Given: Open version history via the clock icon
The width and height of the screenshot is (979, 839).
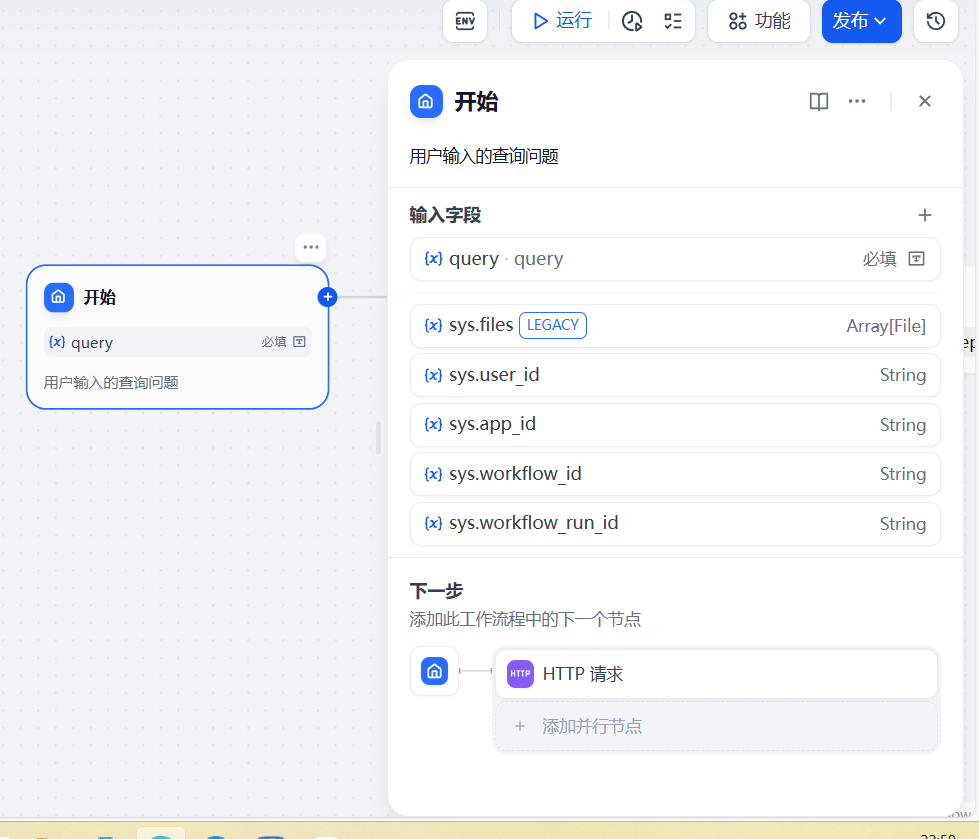Looking at the screenshot, I should click(x=935, y=21).
